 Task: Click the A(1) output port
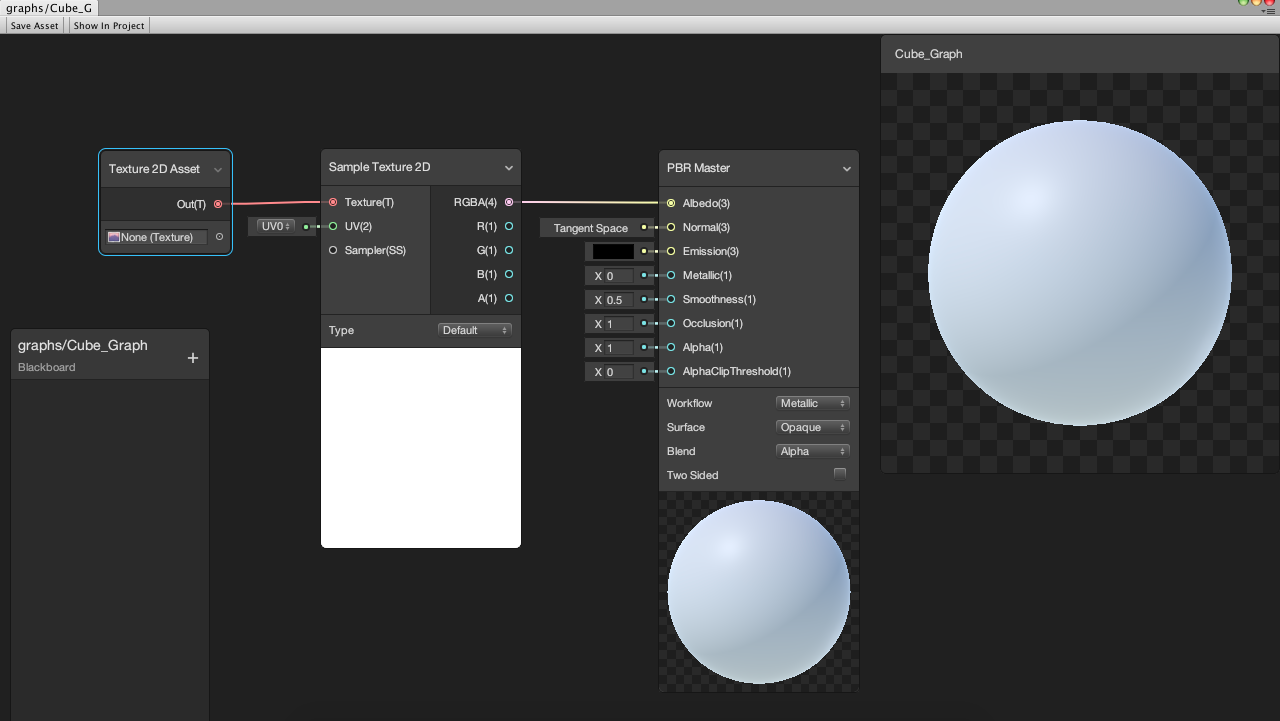[509, 298]
